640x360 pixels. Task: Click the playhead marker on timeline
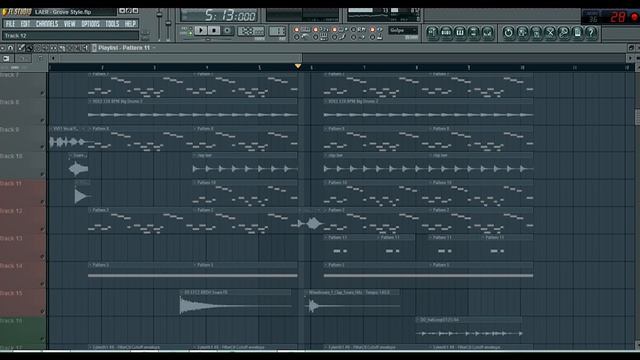point(298,66)
